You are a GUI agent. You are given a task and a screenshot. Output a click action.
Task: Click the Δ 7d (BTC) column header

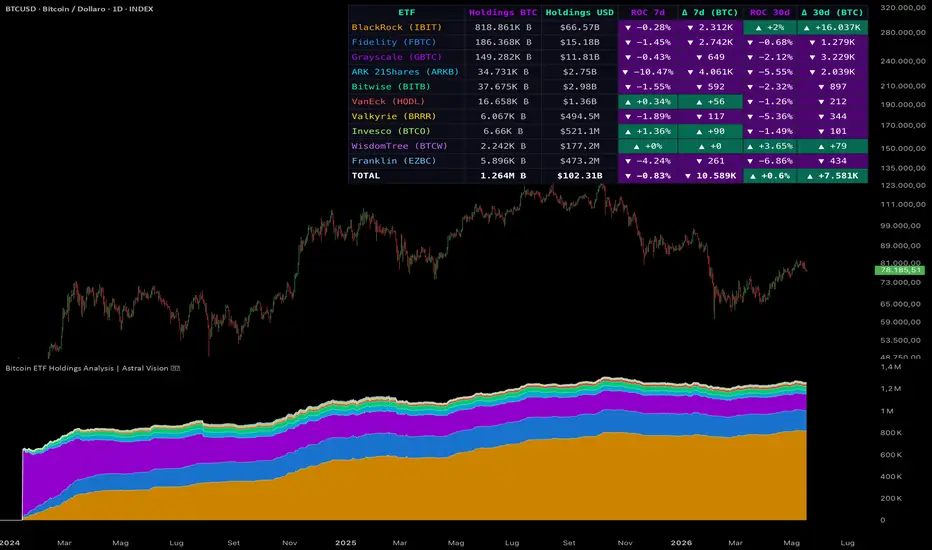(710, 12)
